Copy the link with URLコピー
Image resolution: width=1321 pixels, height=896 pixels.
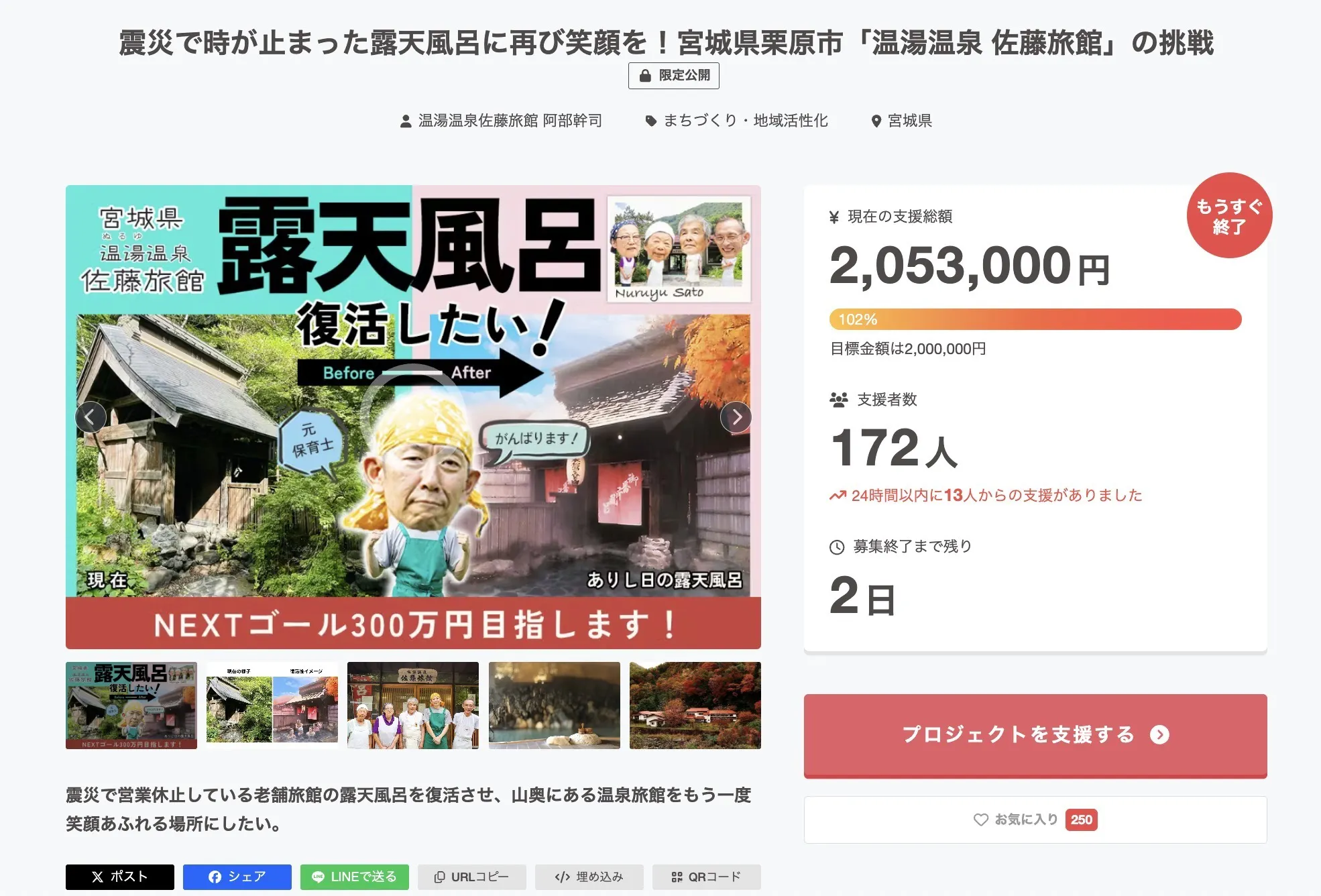pos(472,877)
